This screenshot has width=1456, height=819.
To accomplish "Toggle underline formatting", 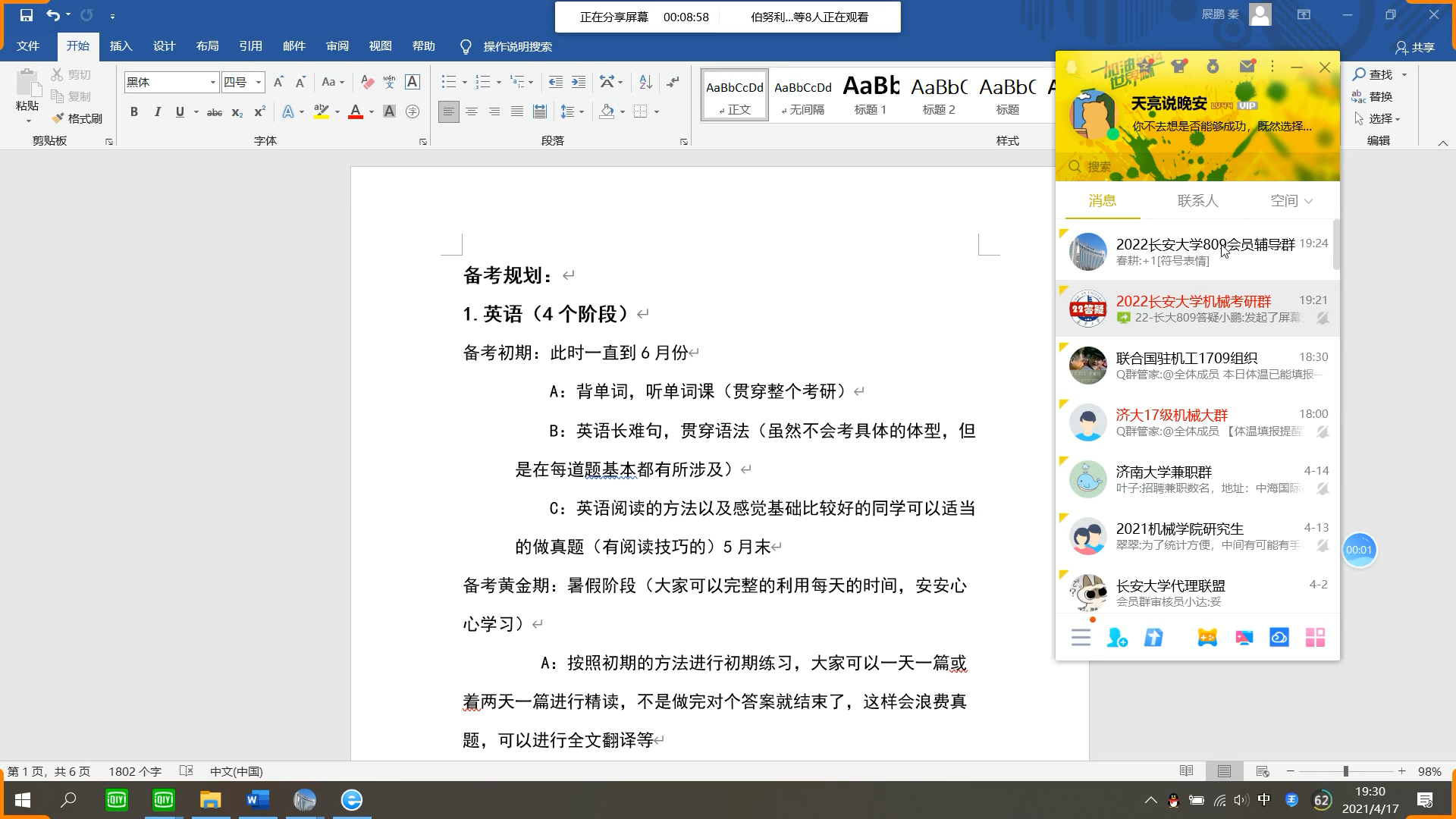I will pos(180,112).
